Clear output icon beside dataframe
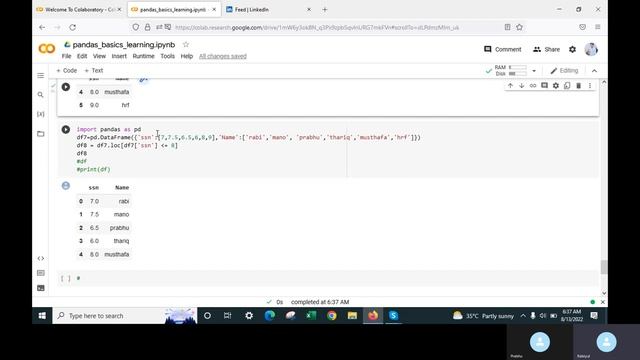Viewport: 640px width, 360px height. [66, 186]
